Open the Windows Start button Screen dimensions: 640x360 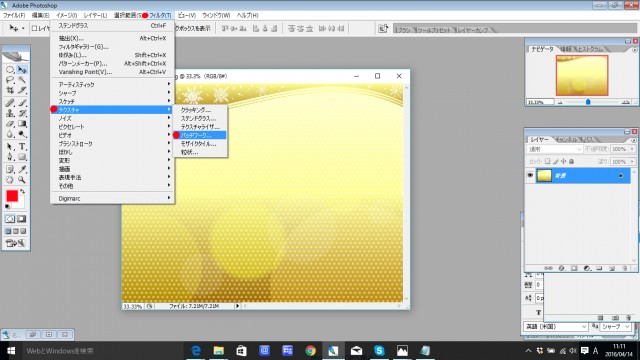pyautogui.click(x=11, y=351)
